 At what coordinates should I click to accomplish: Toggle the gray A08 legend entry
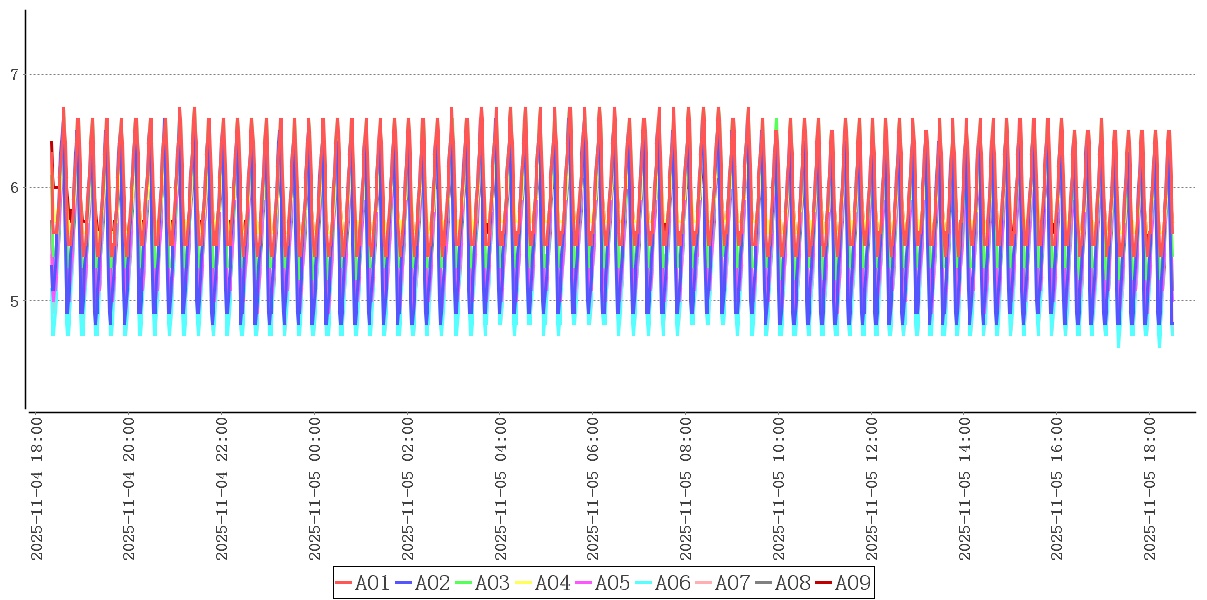point(782,583)
